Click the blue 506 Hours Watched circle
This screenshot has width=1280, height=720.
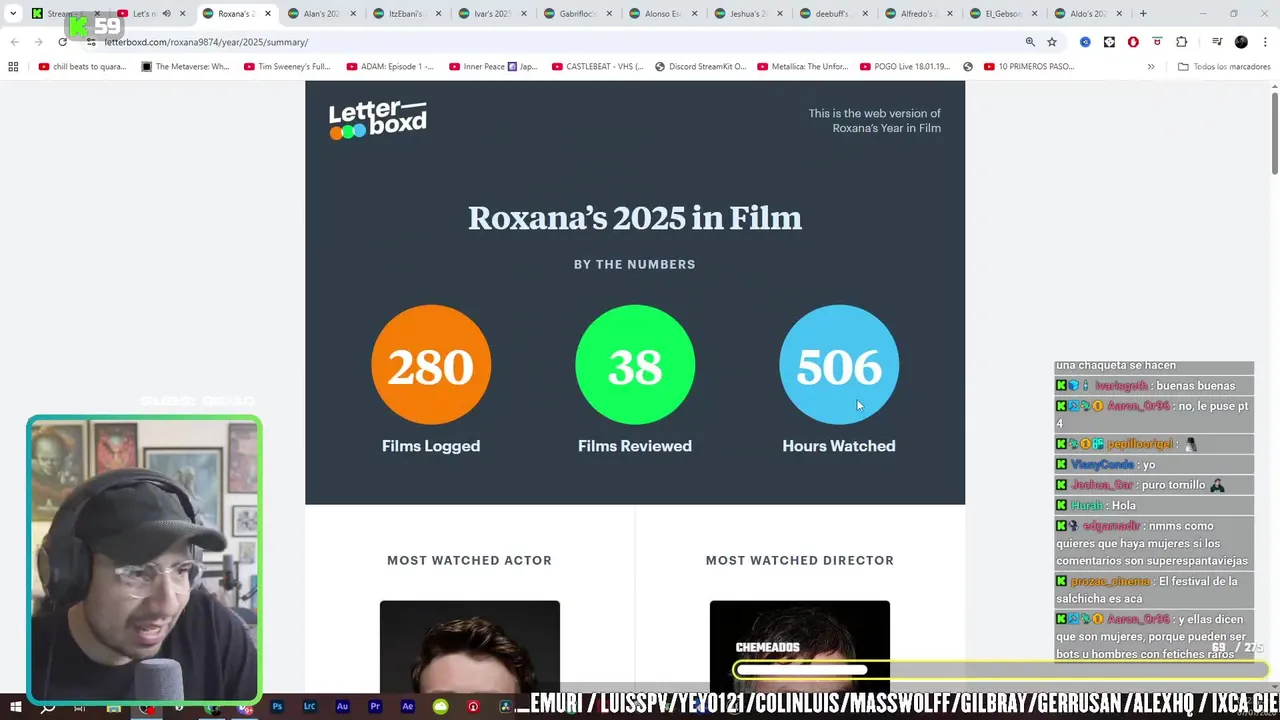click(x=839, y=365)
